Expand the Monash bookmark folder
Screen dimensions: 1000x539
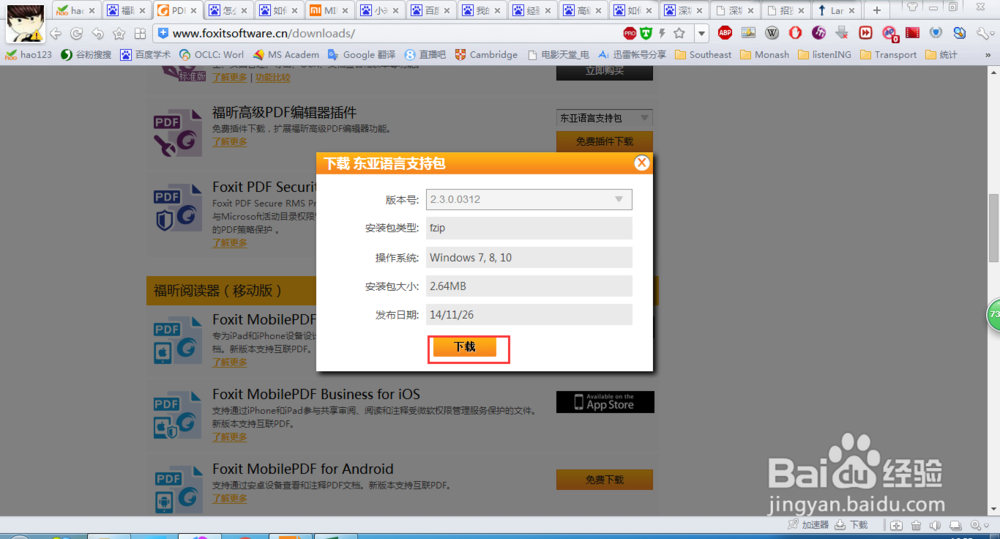(x=765, y=55)
